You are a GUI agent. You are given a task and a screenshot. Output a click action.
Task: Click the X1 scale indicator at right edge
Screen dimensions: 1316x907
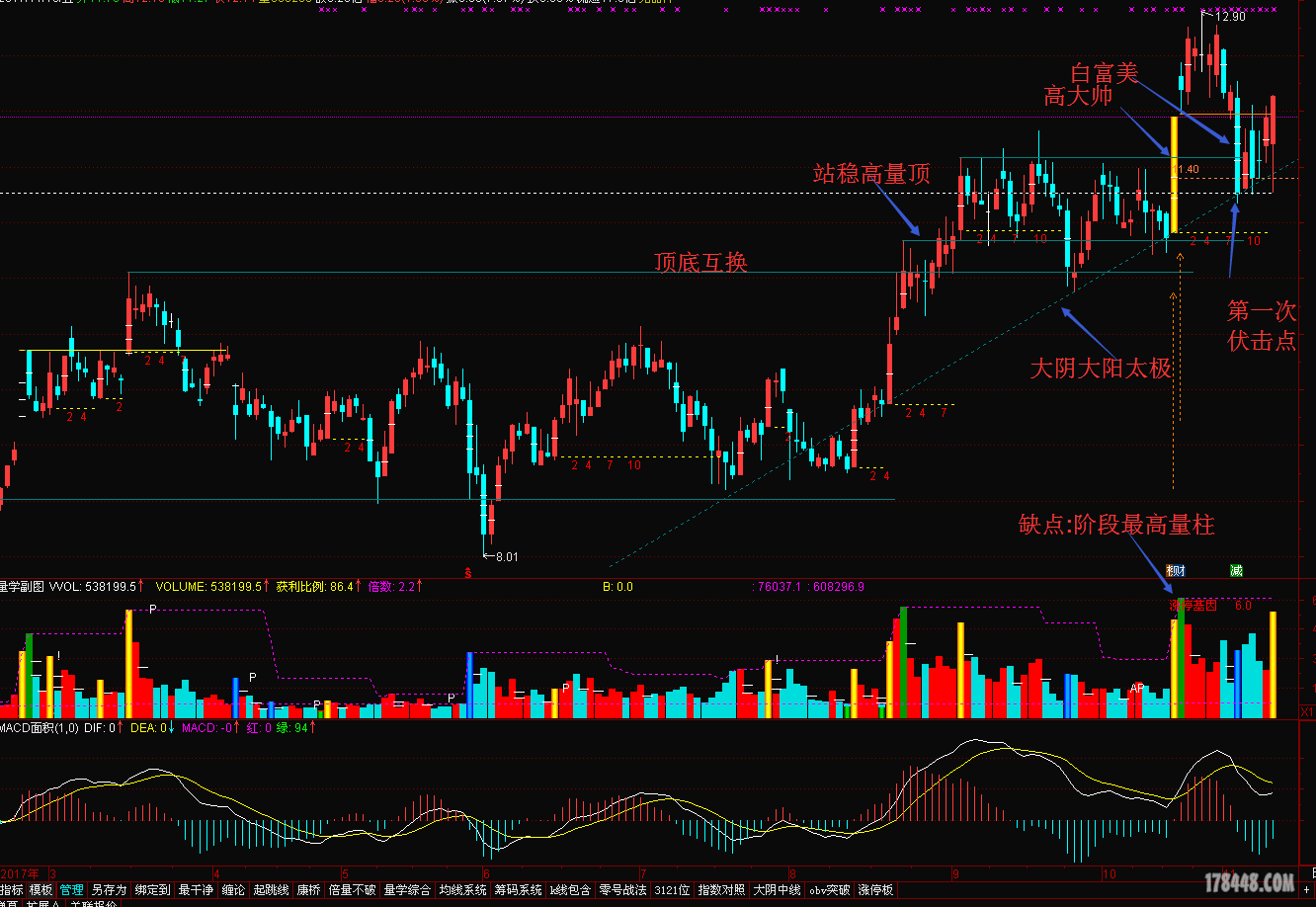pos(1306,711)
